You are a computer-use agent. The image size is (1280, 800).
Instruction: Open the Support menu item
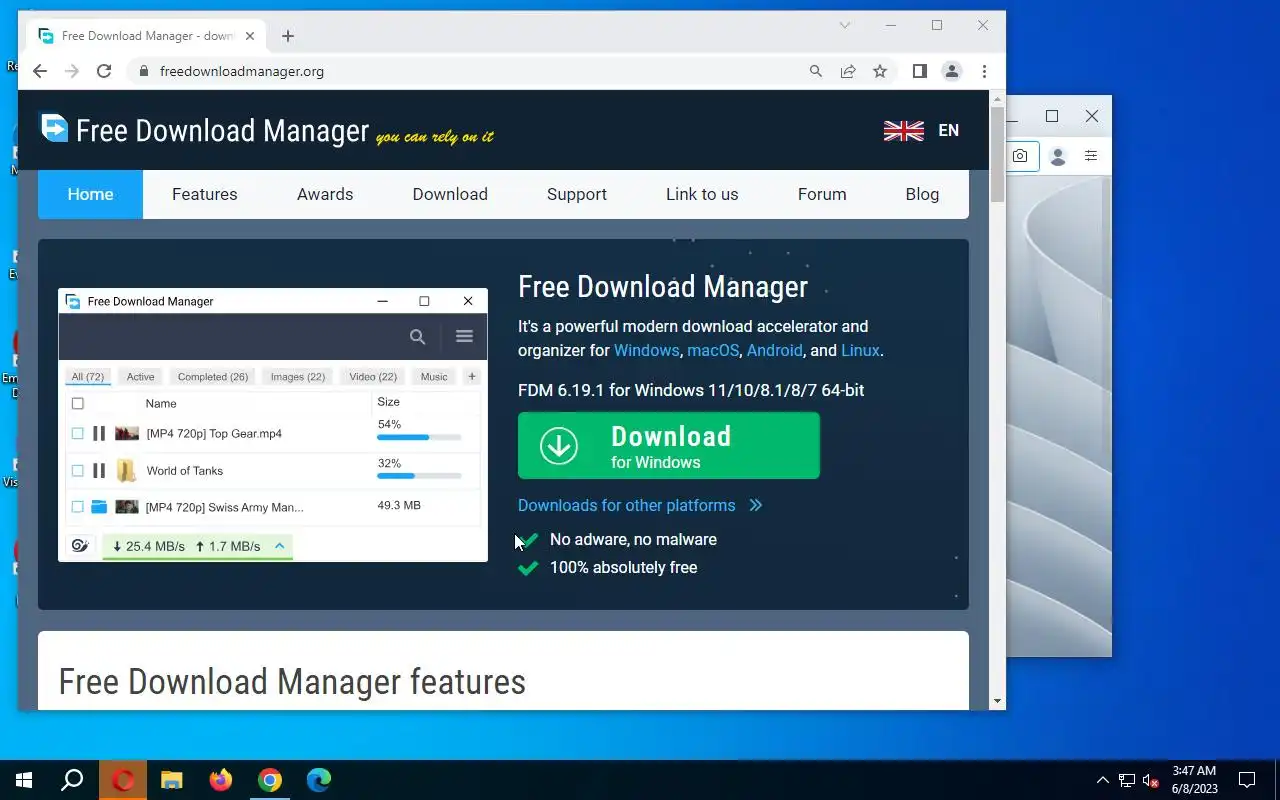point(577,194)
